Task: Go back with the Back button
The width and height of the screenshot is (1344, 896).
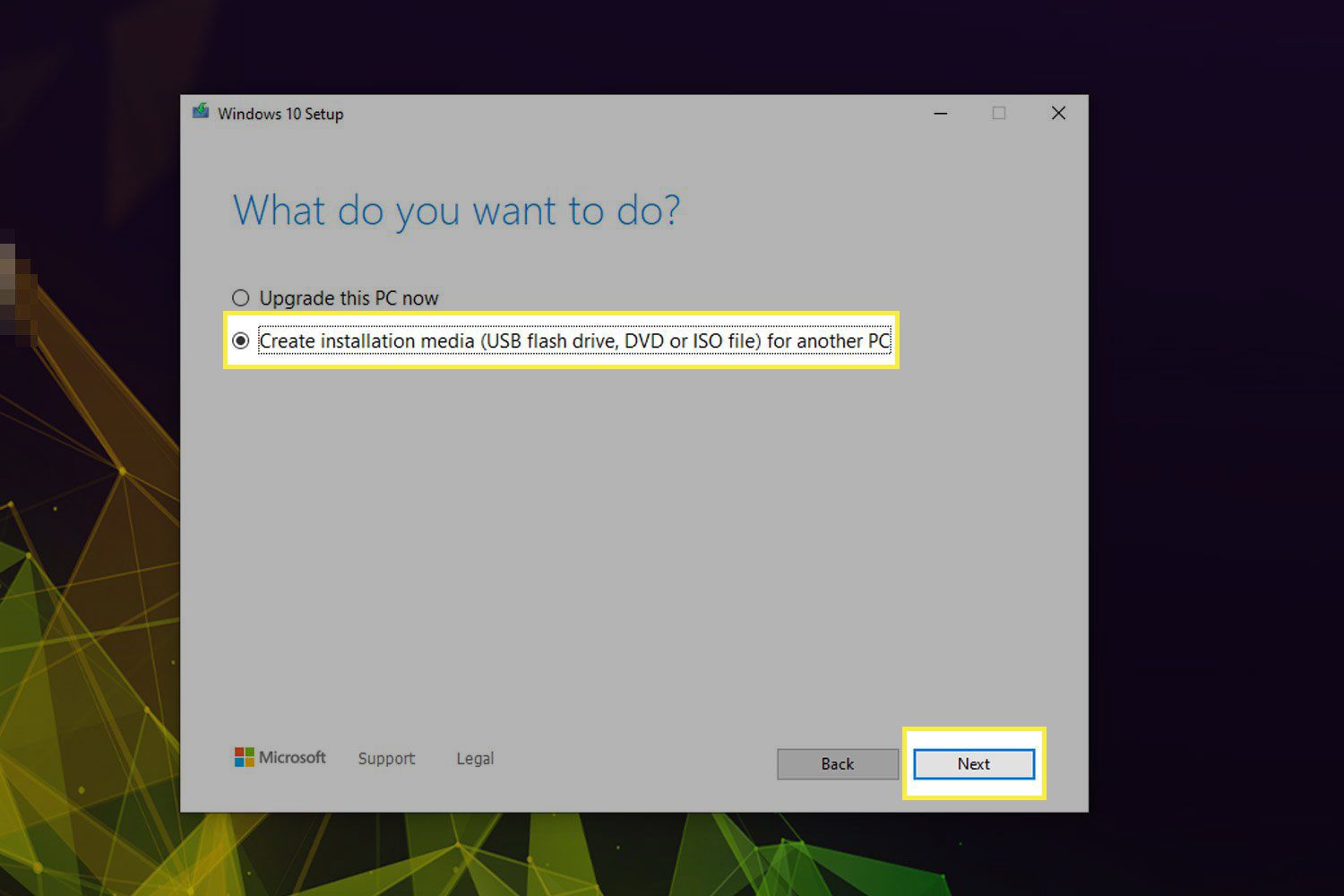Action: coord(838,764)
